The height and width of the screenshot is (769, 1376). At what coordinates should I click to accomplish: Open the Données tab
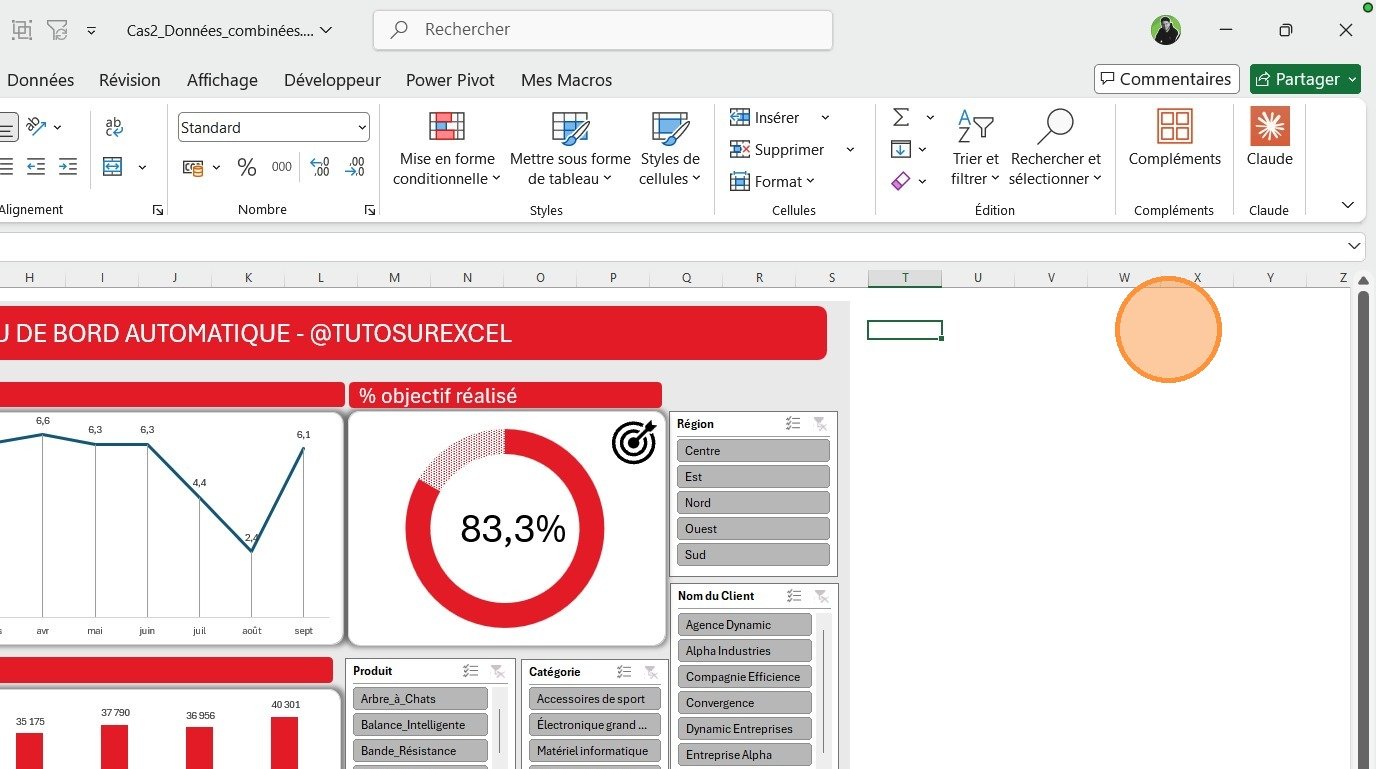[41, 80]
